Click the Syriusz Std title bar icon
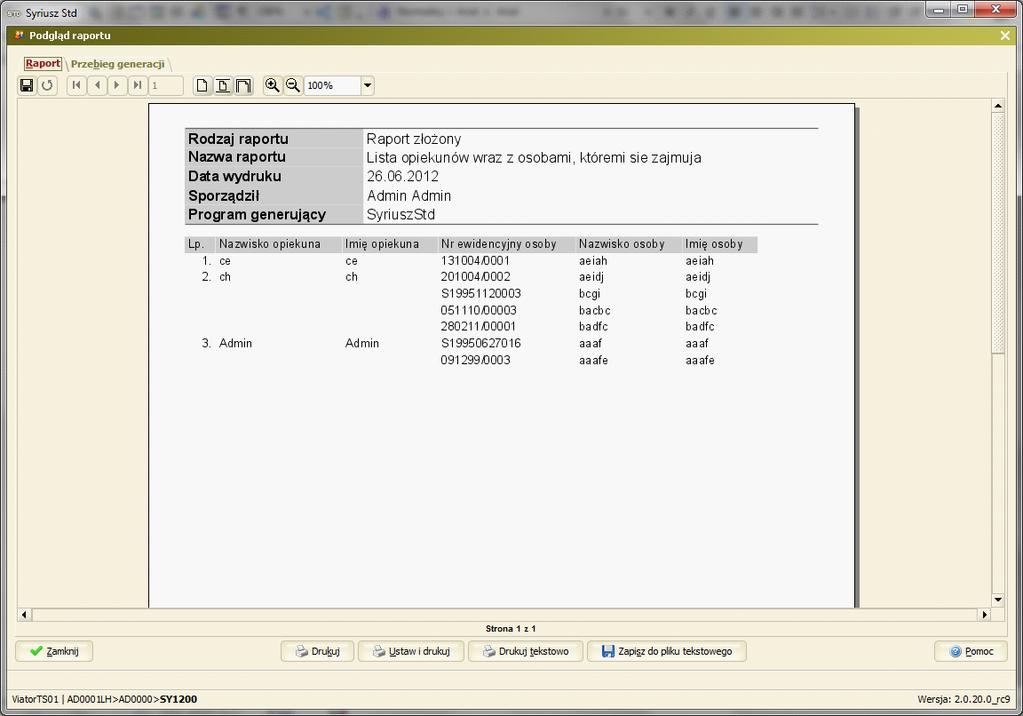This screenshot has height=716, width=1023. pos(14,13)
